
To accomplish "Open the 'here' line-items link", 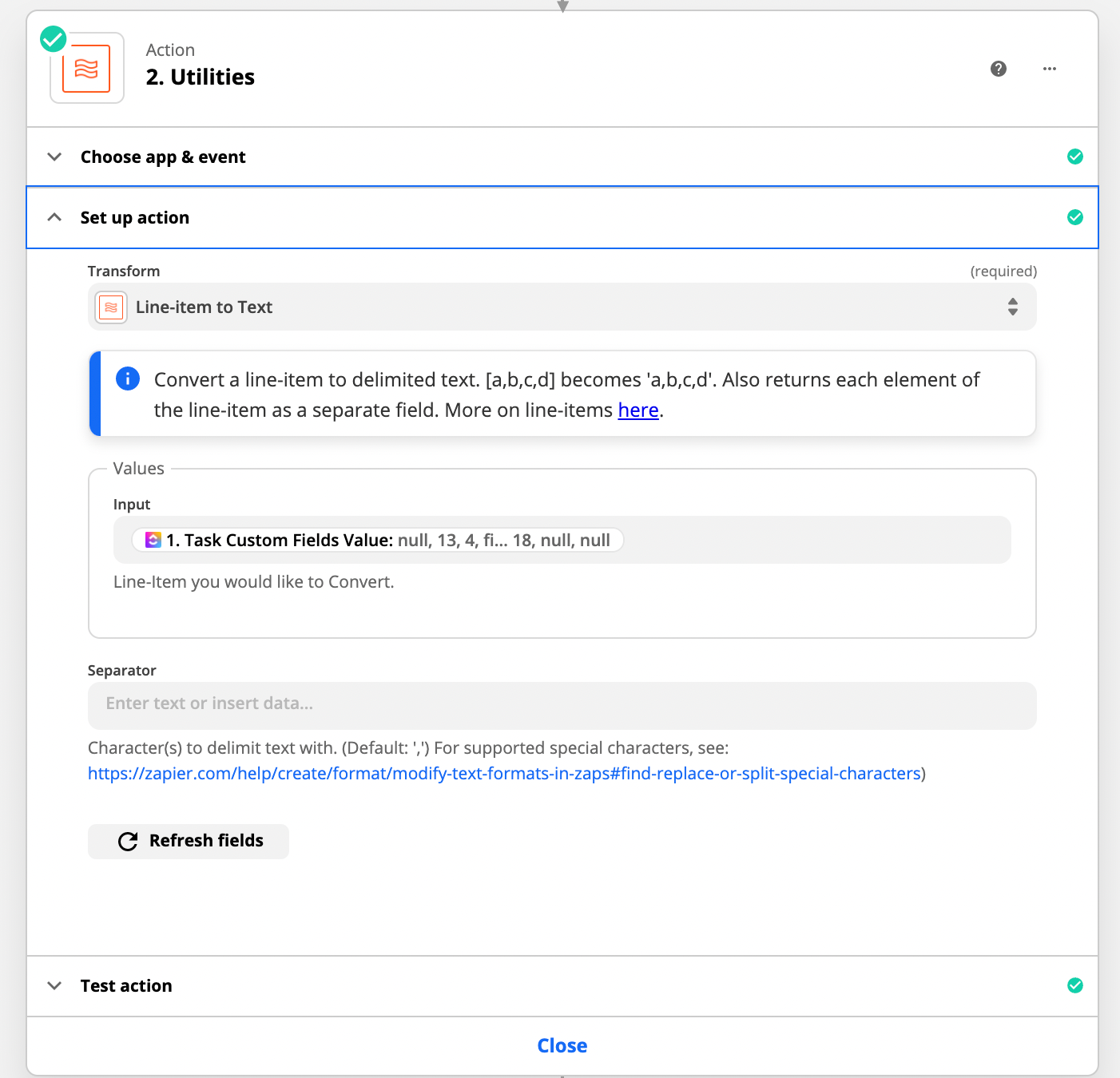I will [638, 410].
